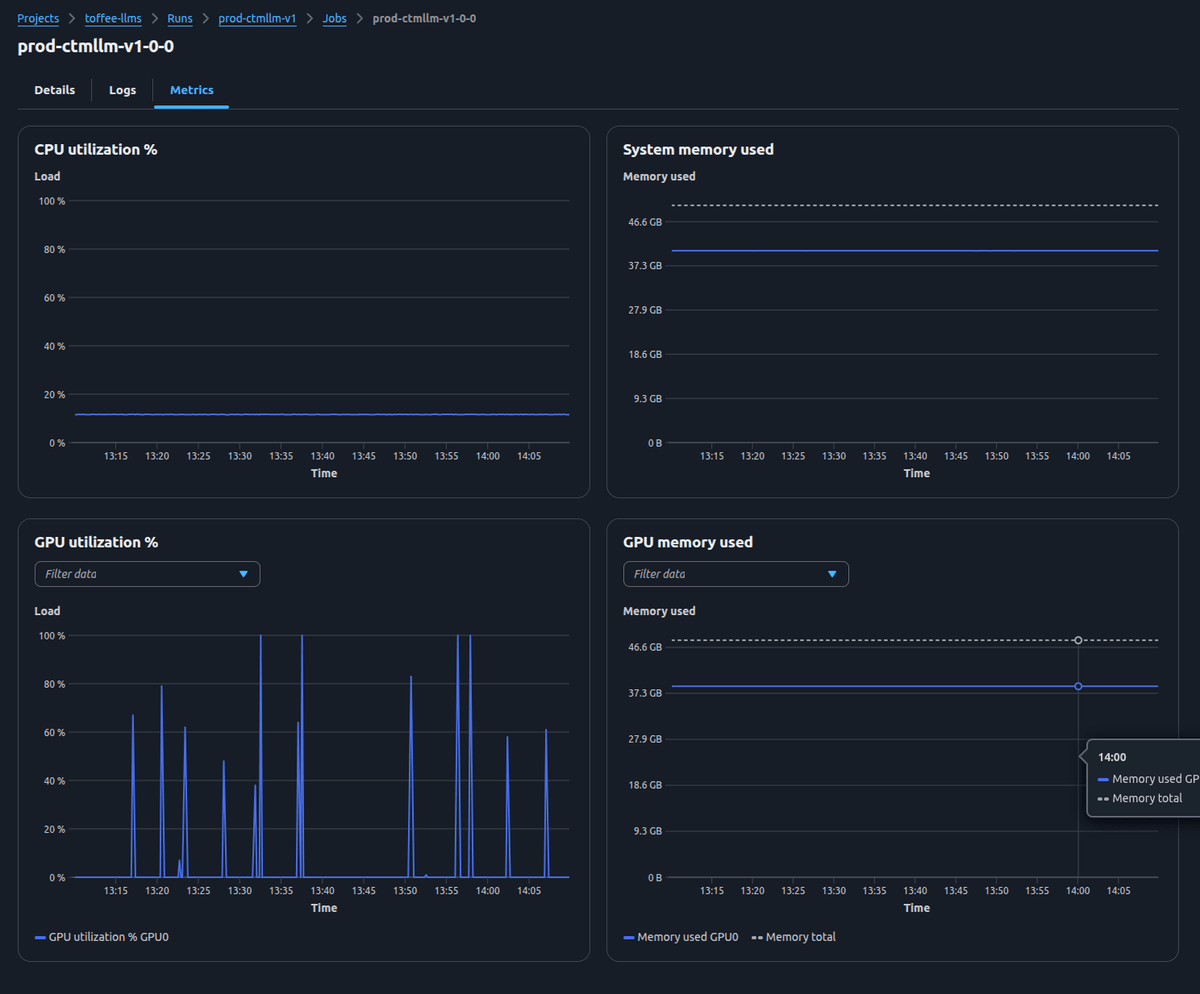1200x994 pixels.
Task: Switch to the Logs tab
Action: (122, 90)
